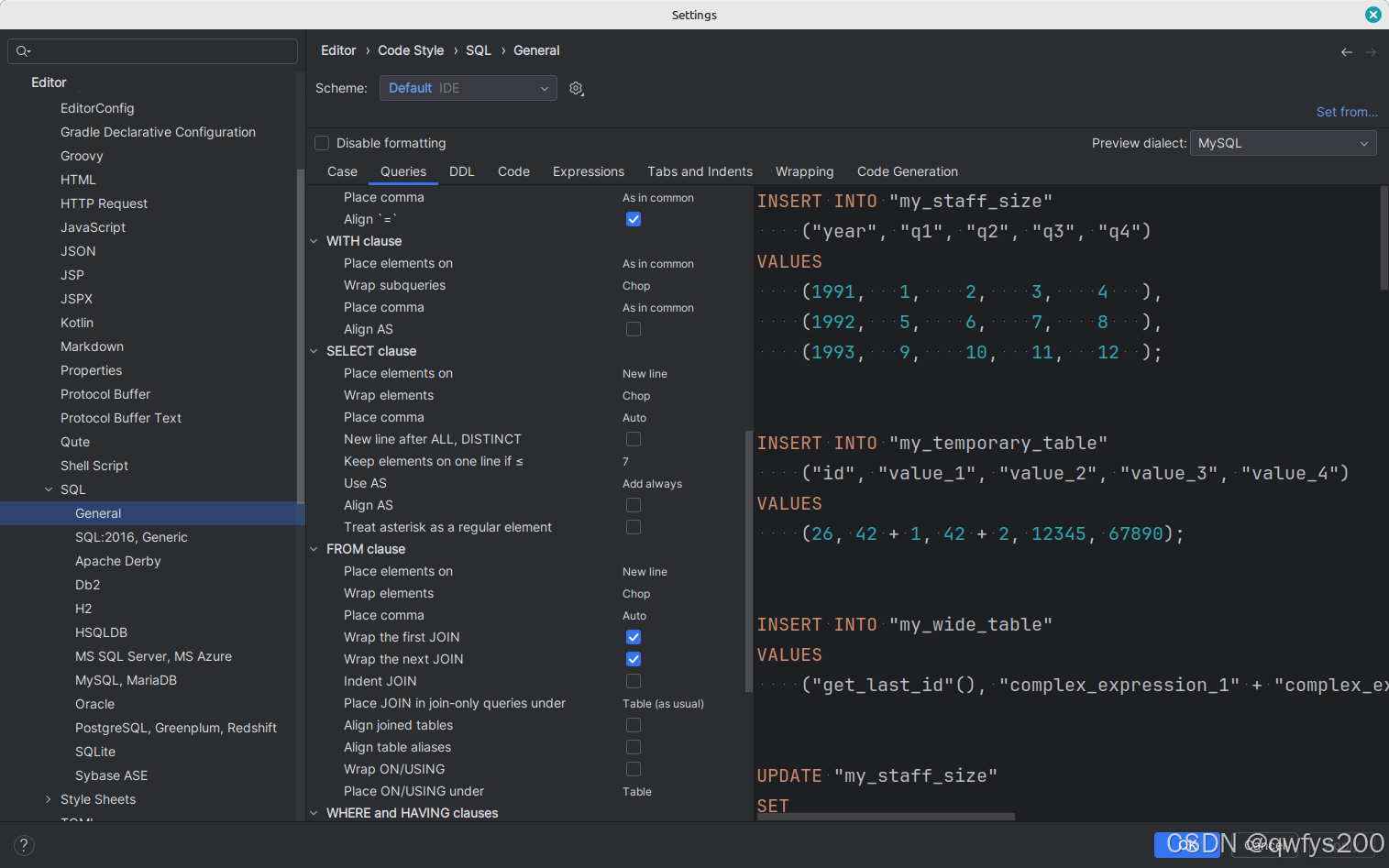Select MS SQL Server, MS Azure dialect
The width and height of the screenshot is (1389, 868).
point(153,656)
